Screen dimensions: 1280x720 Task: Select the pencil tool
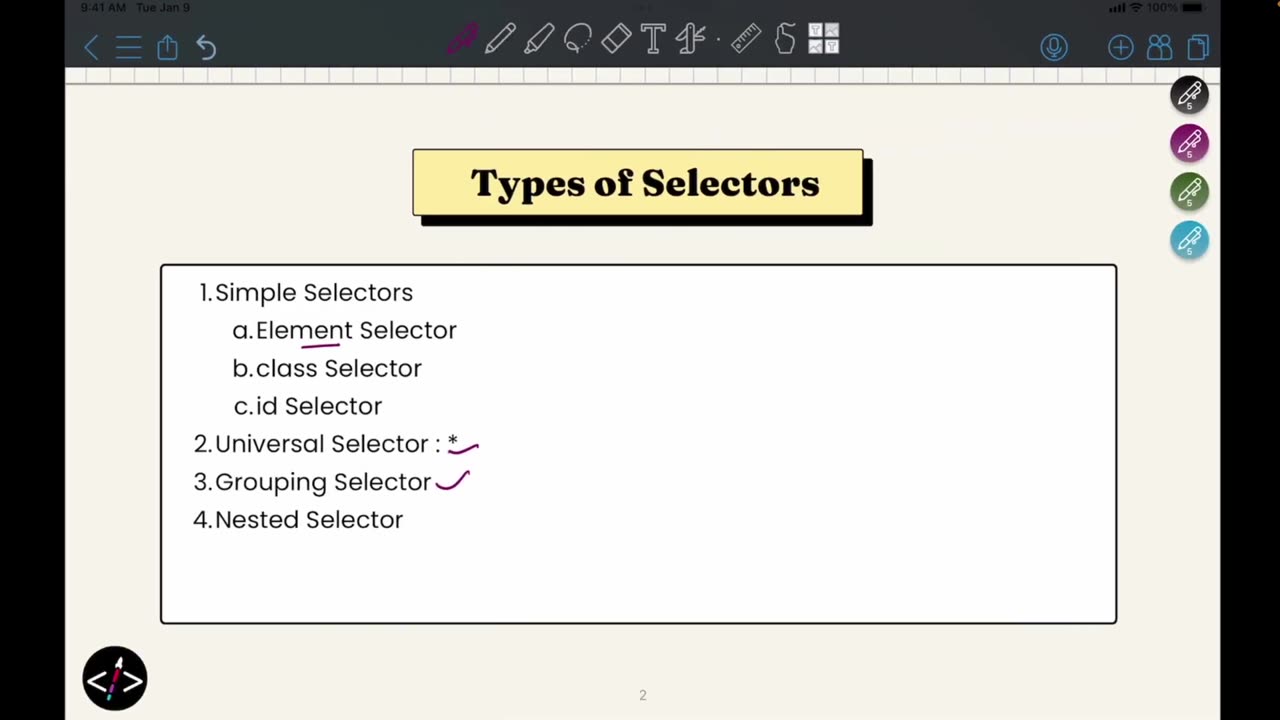pyautogui.click(x=501, y=40)
